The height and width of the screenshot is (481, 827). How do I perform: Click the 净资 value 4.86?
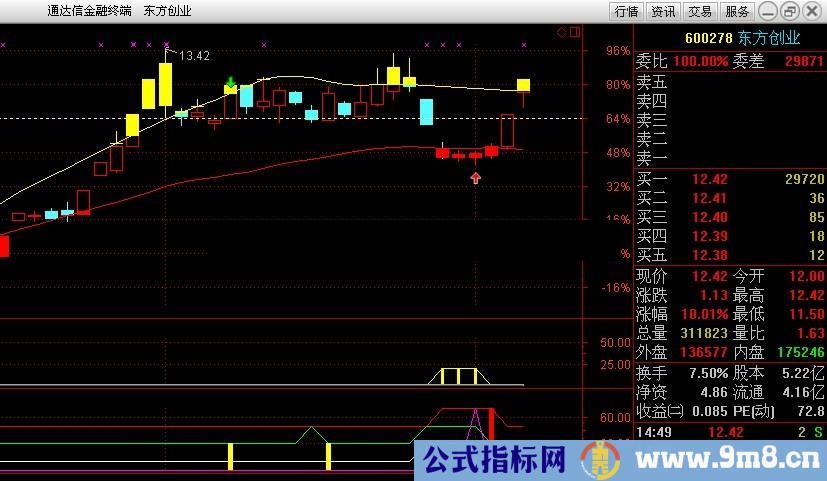point(715,392)
